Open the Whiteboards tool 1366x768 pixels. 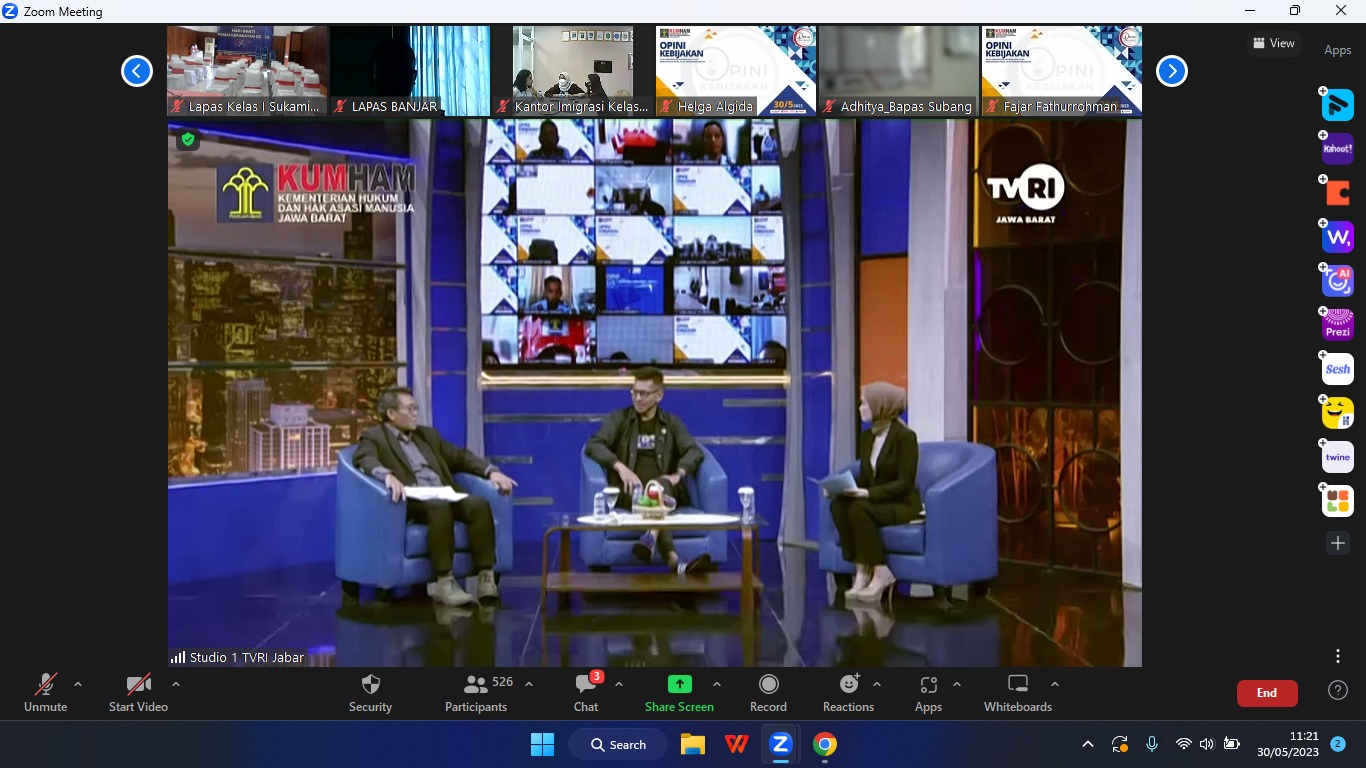point(1017,692)
